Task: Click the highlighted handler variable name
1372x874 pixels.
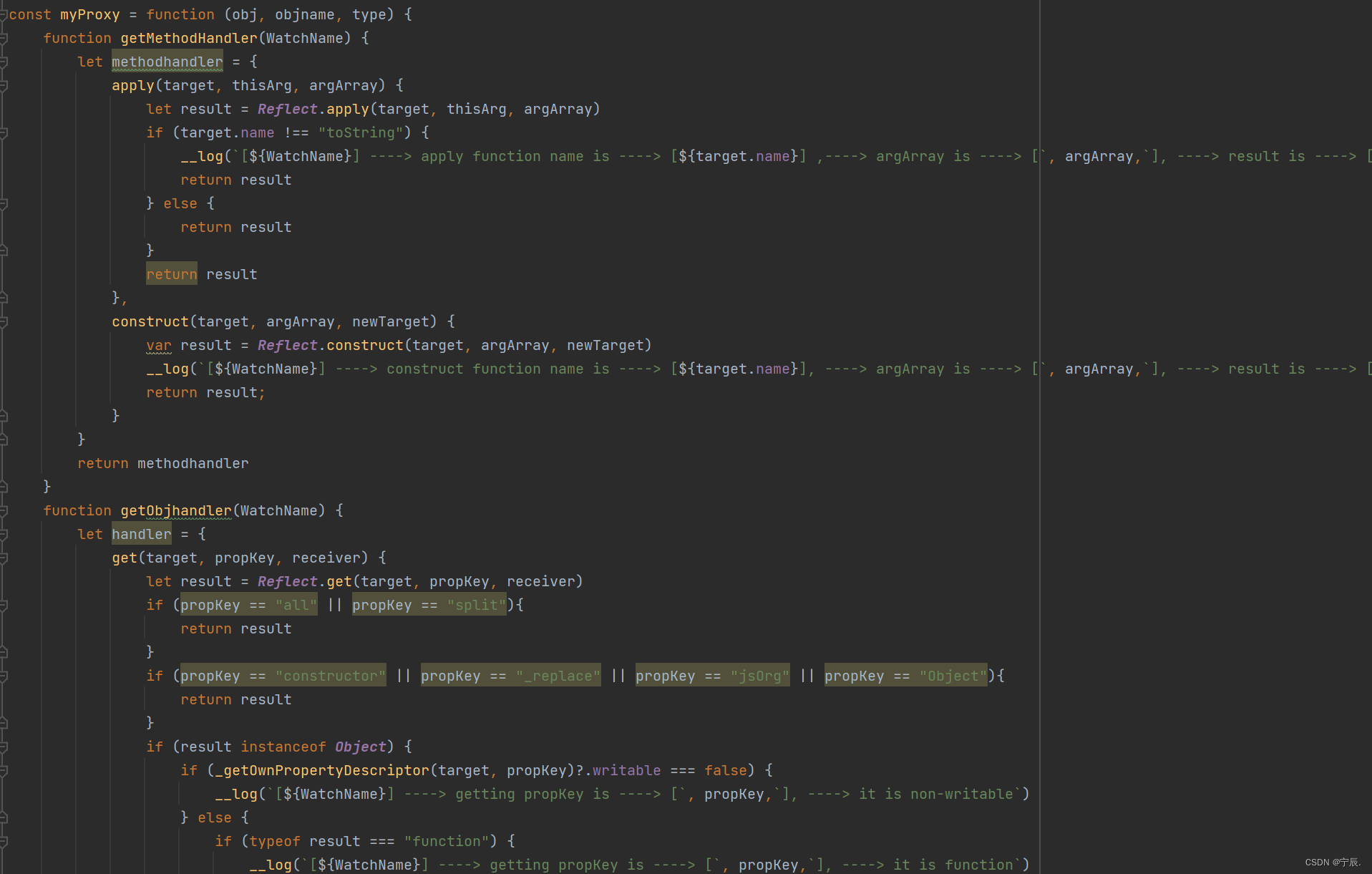Action: click(x=142, y=534)
